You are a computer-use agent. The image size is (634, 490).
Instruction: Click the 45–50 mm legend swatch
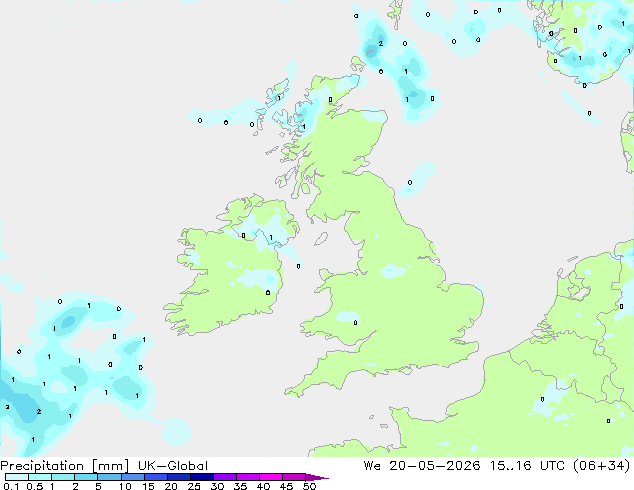[x=294, y=477]
